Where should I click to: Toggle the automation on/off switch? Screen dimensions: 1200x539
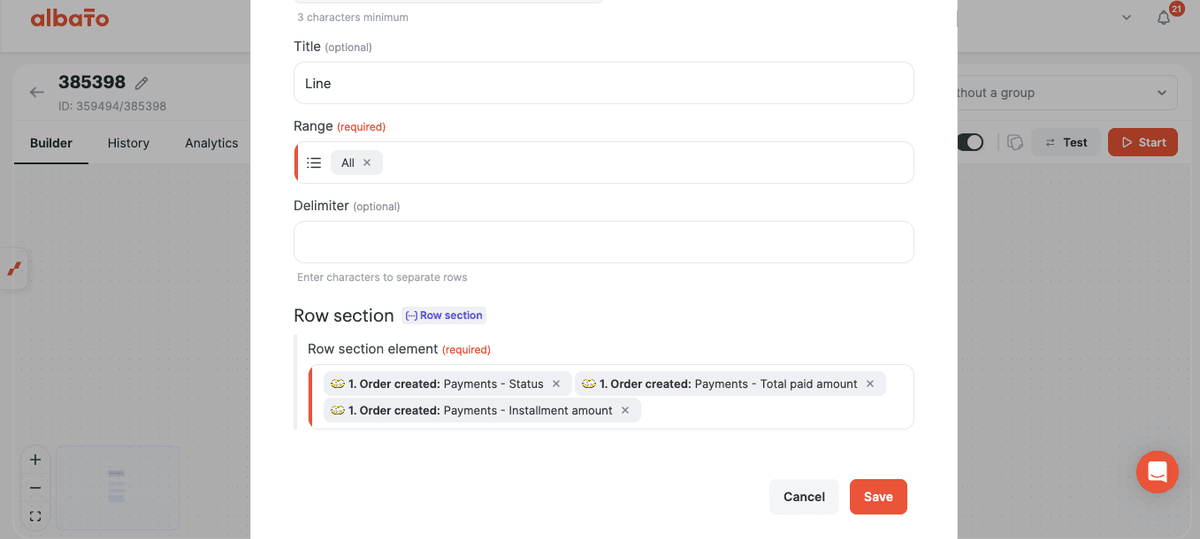970,142
